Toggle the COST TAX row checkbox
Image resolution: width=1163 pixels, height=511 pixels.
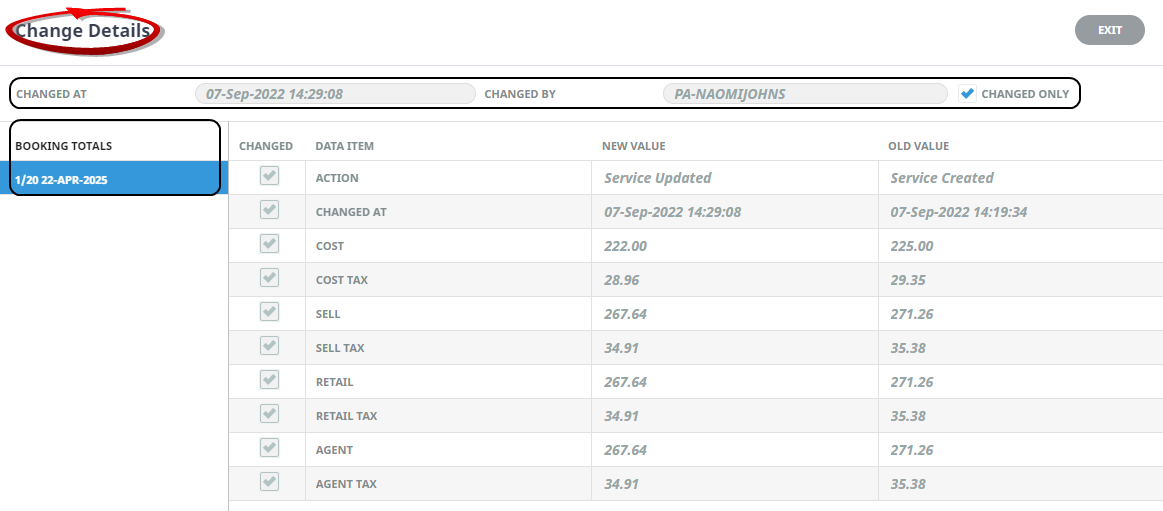pyautogui.click(x=269, y=279)
